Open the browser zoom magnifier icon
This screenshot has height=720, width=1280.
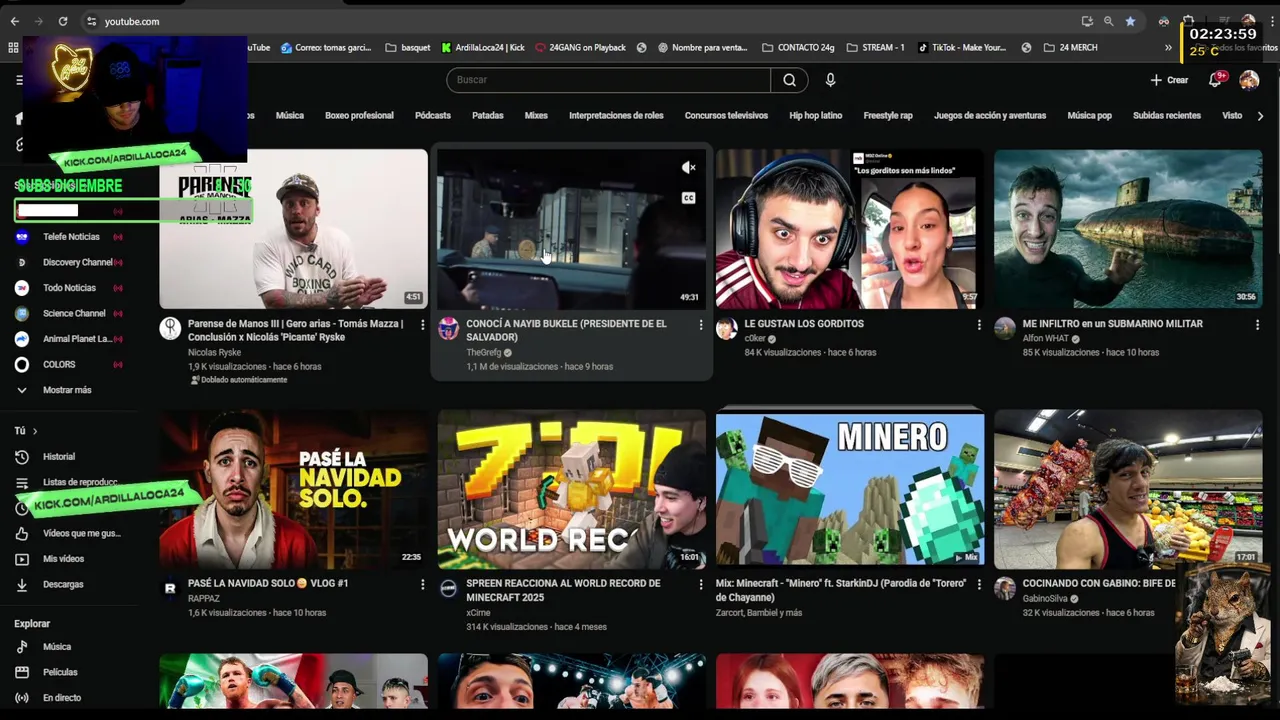1108,21
